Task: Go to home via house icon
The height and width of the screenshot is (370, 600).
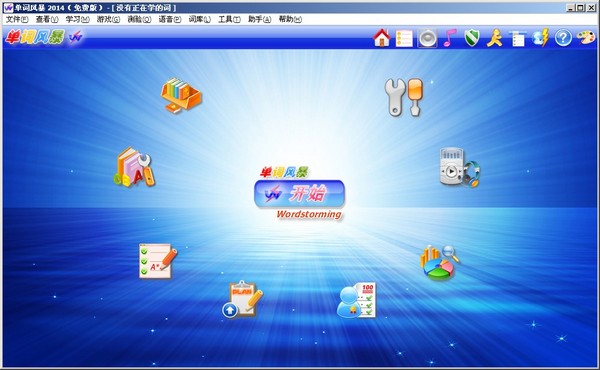Action: 382,38
